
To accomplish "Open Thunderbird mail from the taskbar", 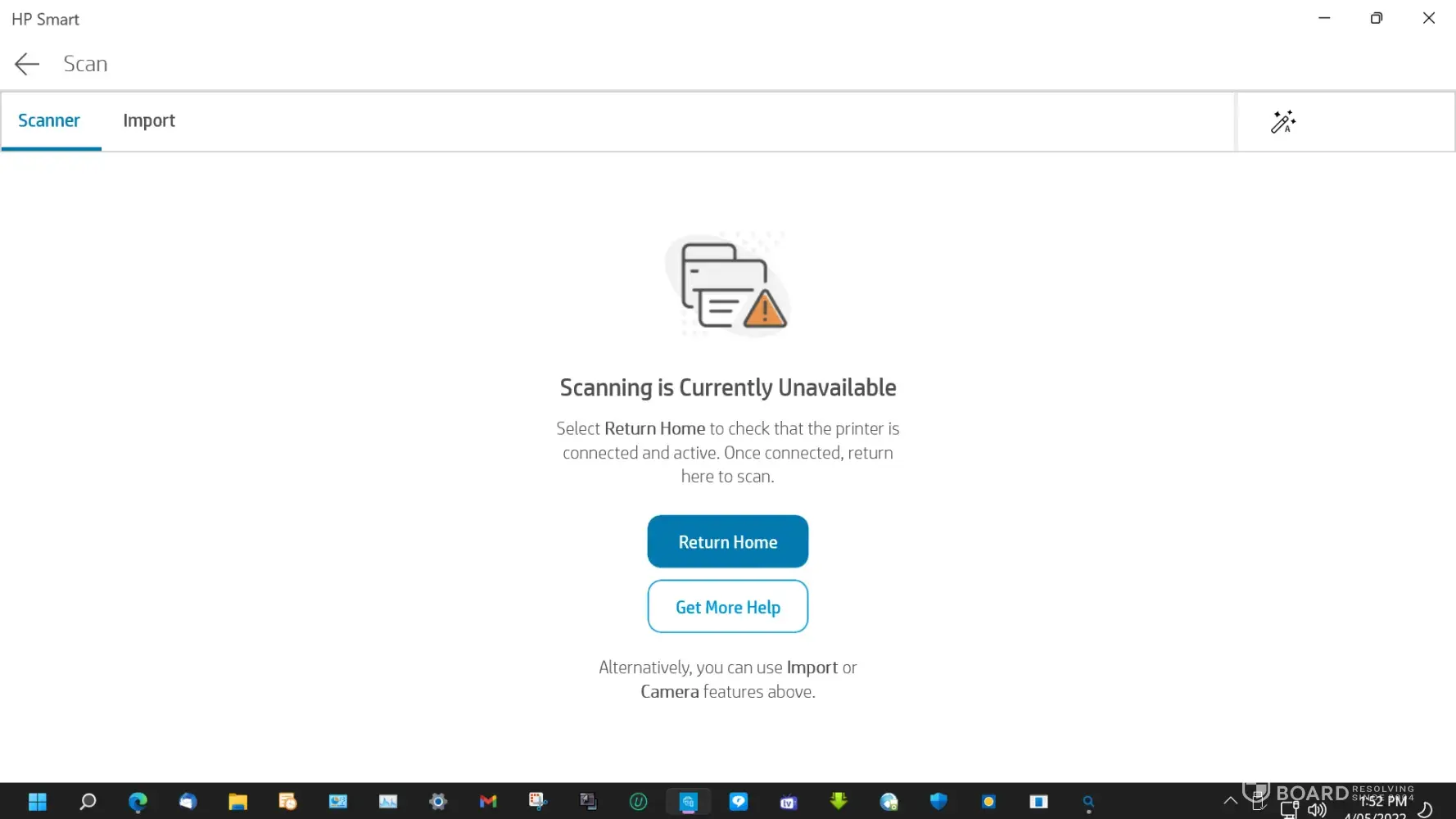I will pos(188,802).
